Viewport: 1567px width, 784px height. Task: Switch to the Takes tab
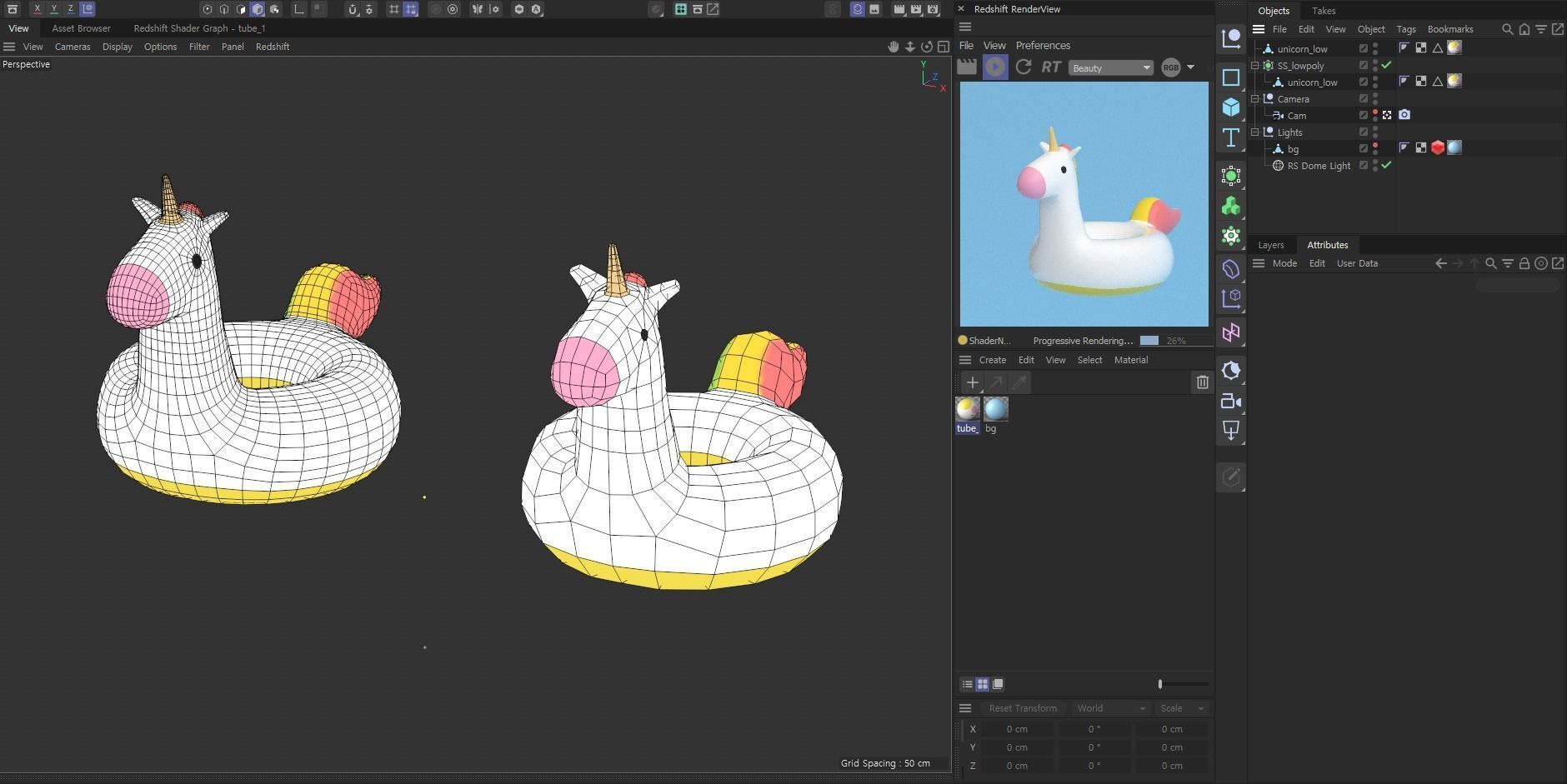[x=1324, y=11]
